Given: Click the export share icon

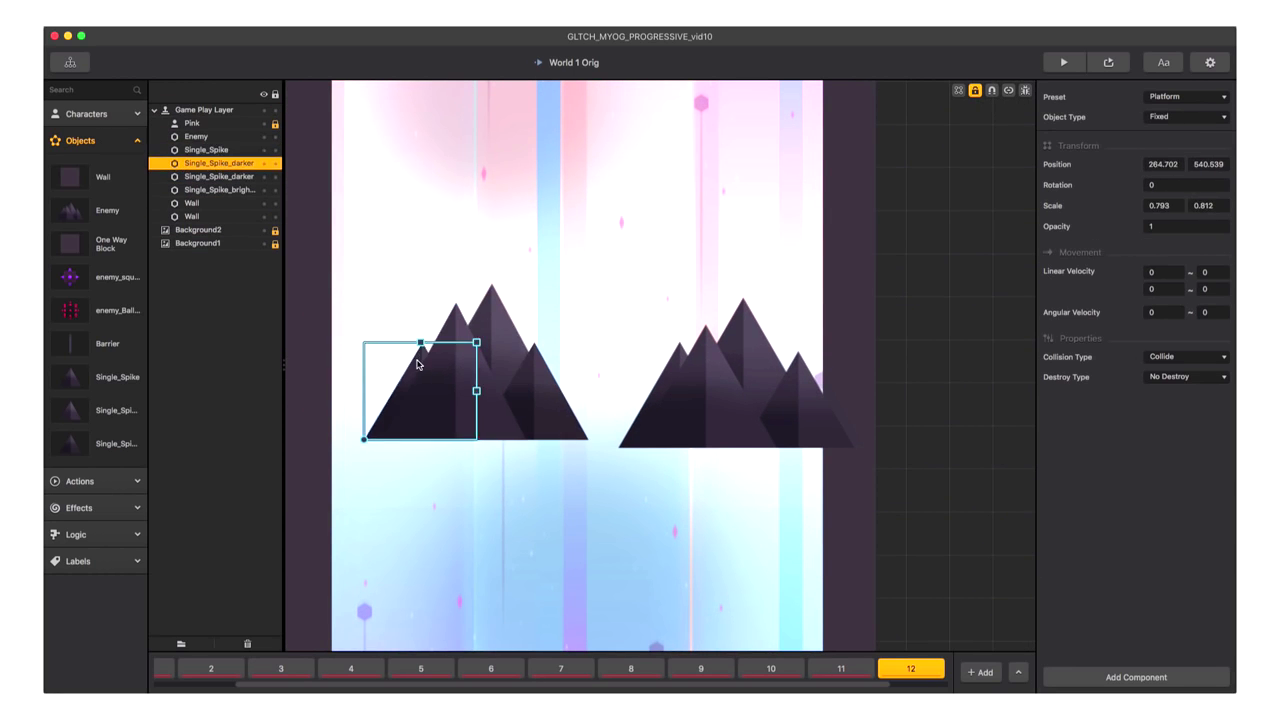Looking at the screenshot, I should click(1108, 62).
